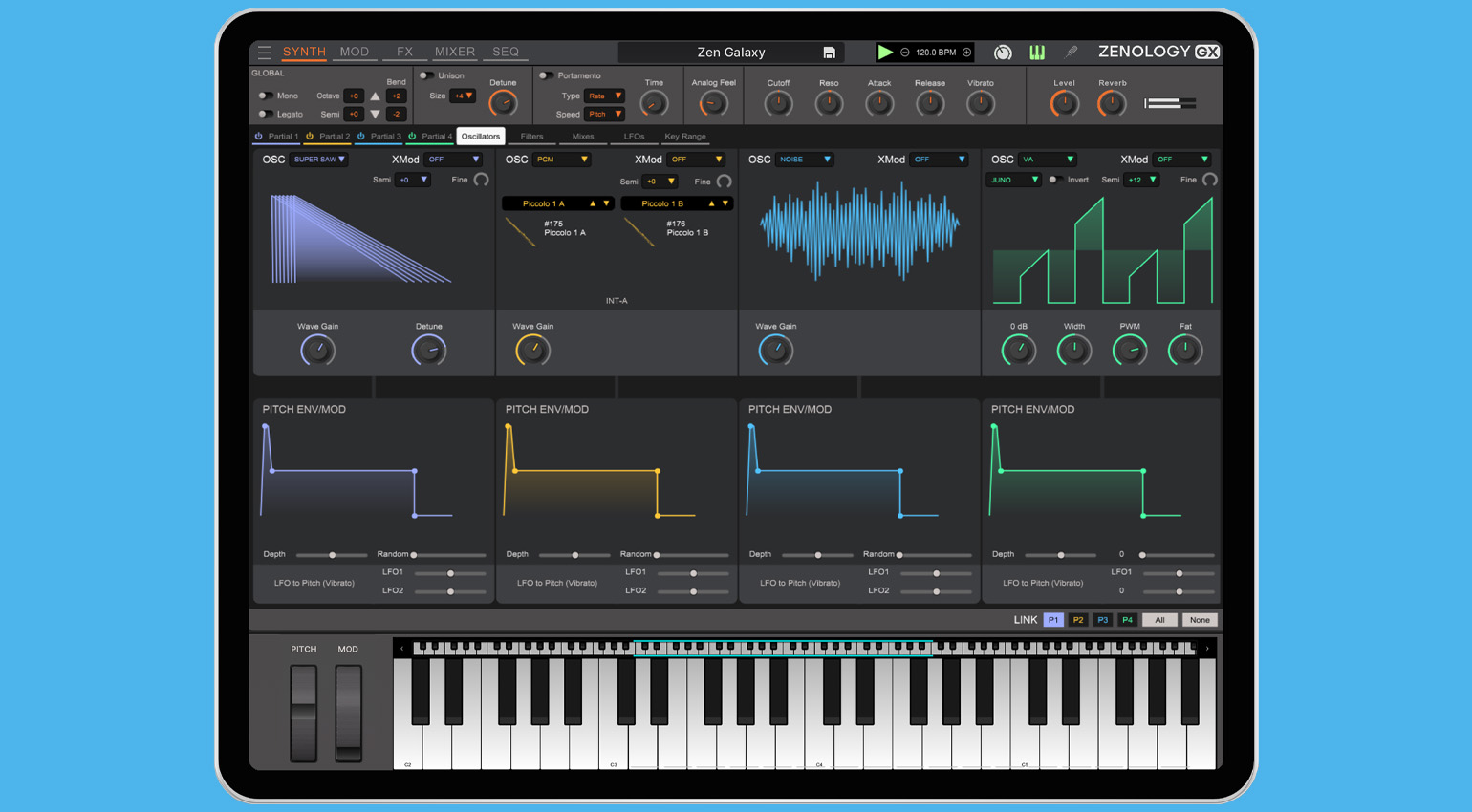
Task: Select the green keyboard icon
Action: click(1037, 53)
